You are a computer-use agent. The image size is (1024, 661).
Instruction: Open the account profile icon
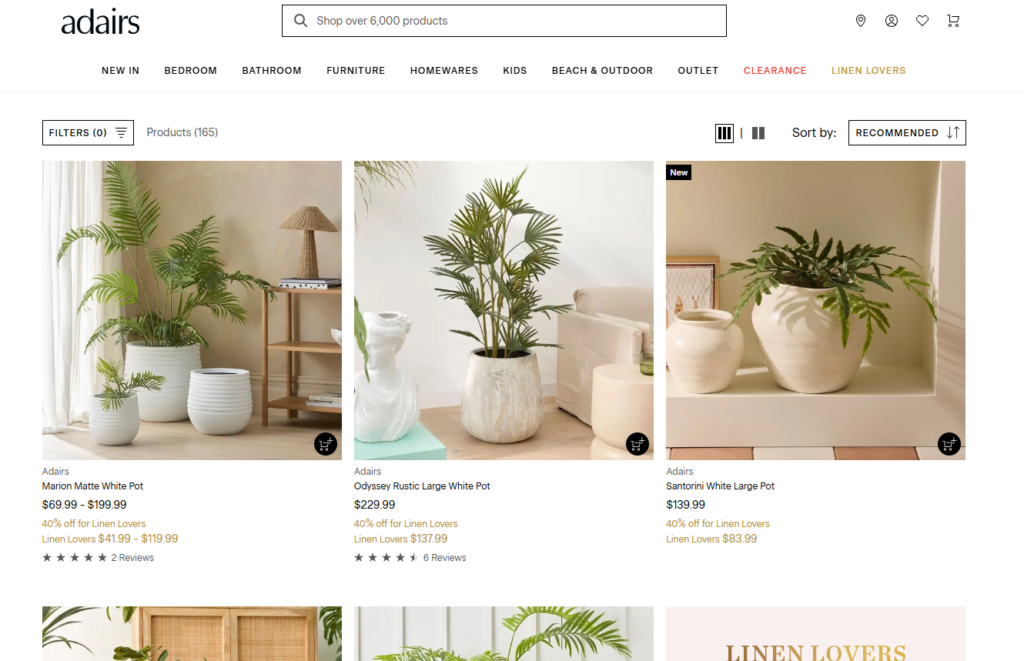coord(891,21)
